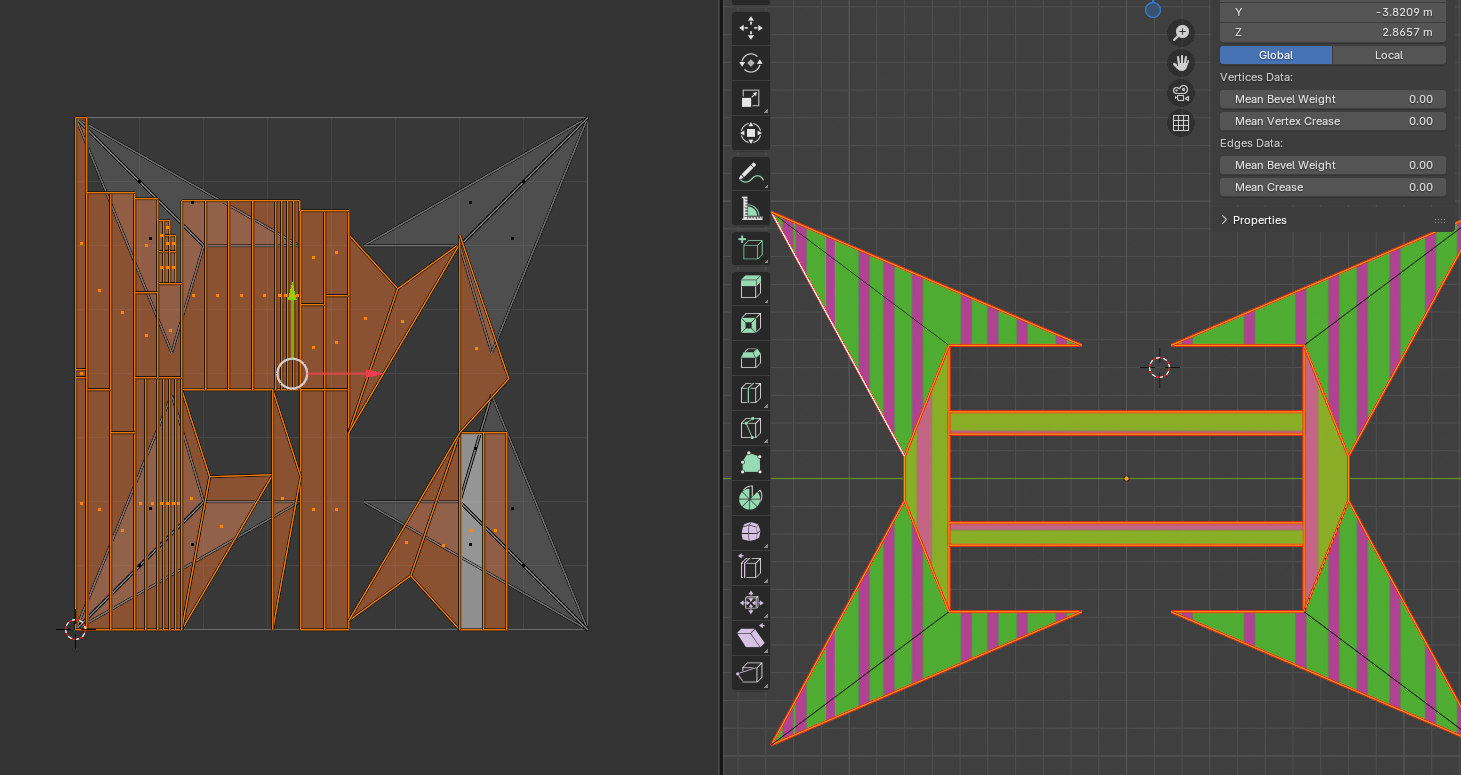Select the Add Cube tool
1461x775 pixels.
pyautogui.click(x=751, y=247)
